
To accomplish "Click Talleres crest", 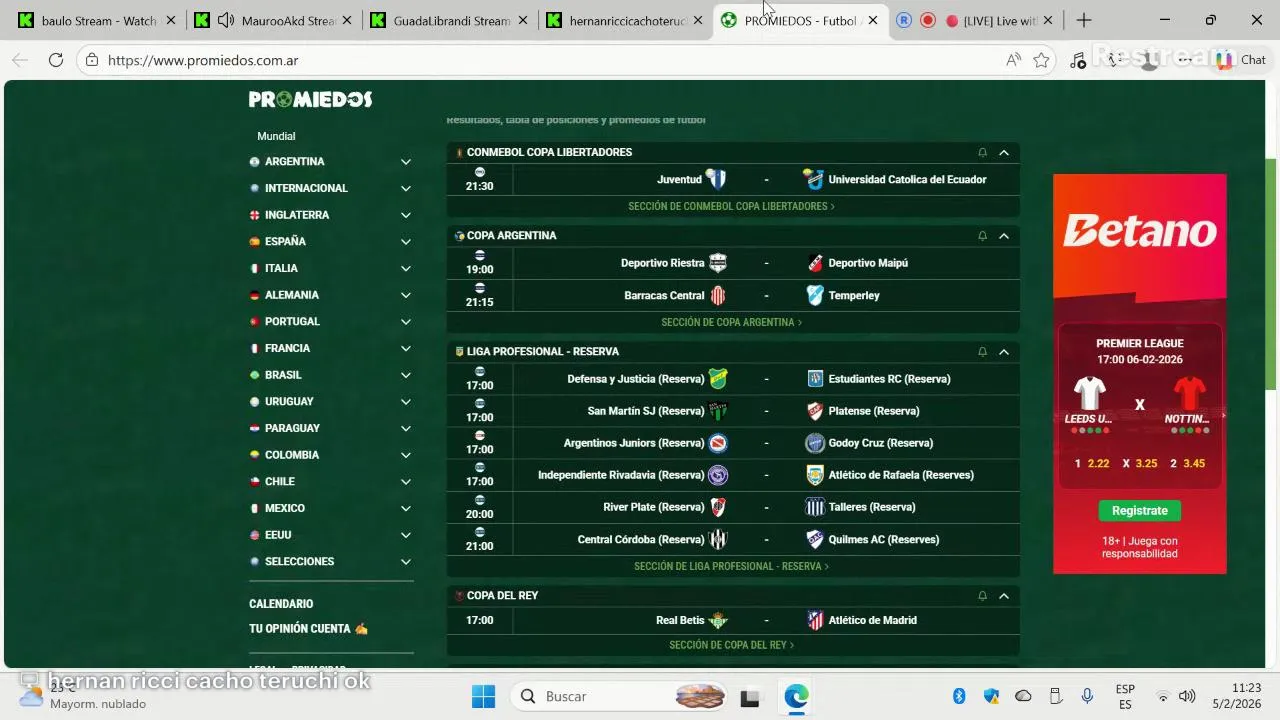I will [815, 507].
